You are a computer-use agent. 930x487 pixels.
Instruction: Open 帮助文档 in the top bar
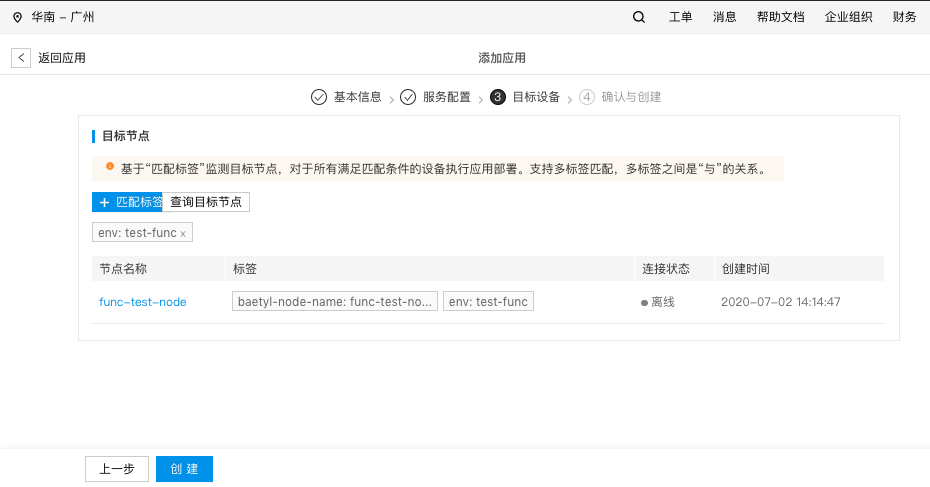point(781,17)
